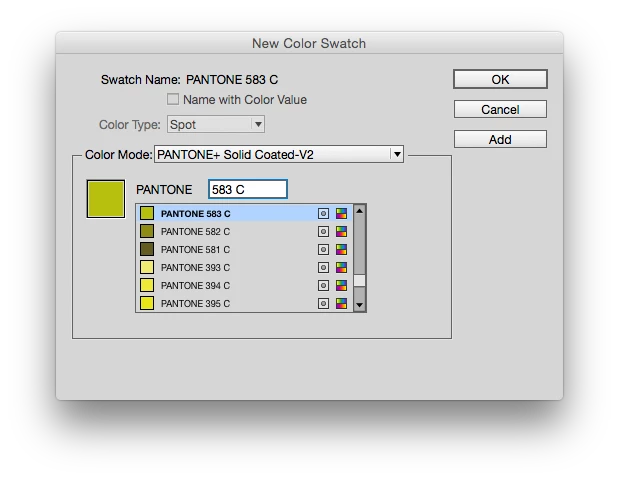This screenshot has height=480, width=619.
Task: Open the Color Type Spot dropdown
Action: [216, 124]
